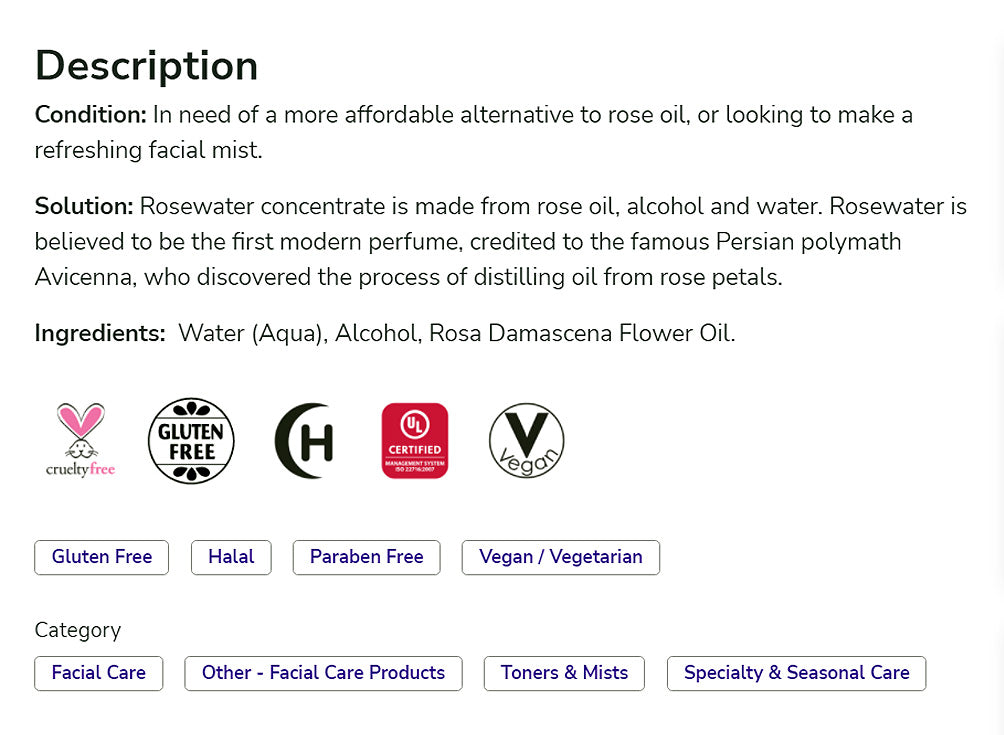Click the Description heading
Screen dimensions: 1004x735
coord(146,65)
